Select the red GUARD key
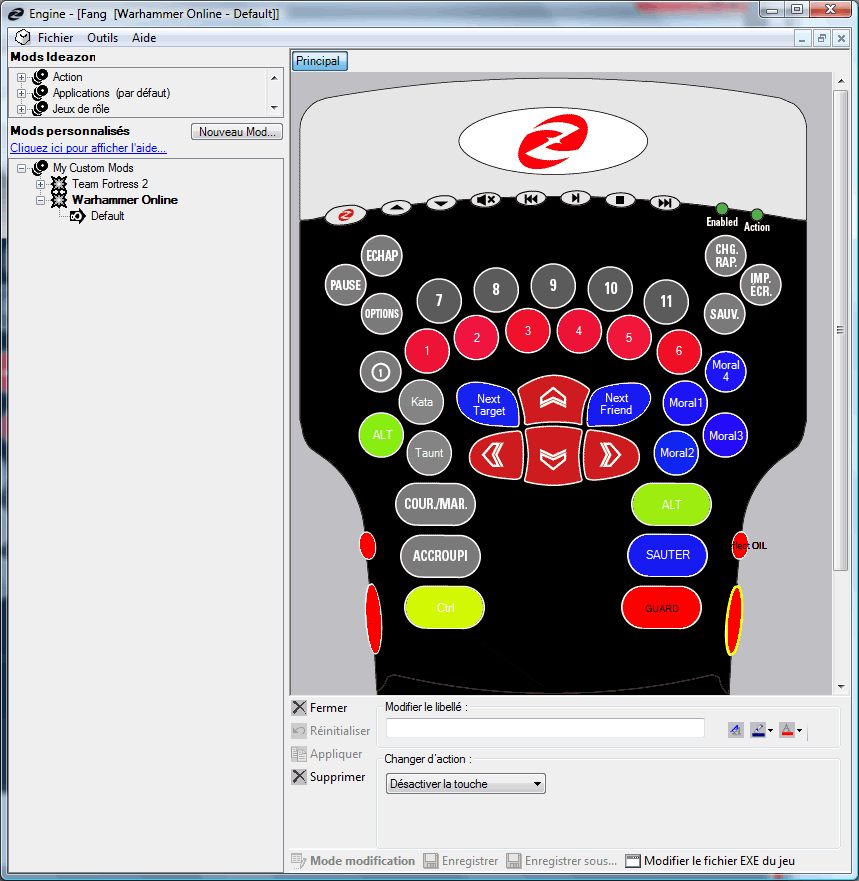This screenshot has width=859, height=881. click(661, 608)
